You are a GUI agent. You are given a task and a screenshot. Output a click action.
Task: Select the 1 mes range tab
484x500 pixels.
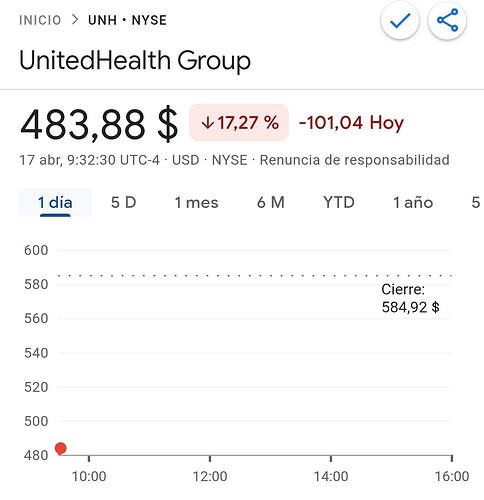point(196,203)
